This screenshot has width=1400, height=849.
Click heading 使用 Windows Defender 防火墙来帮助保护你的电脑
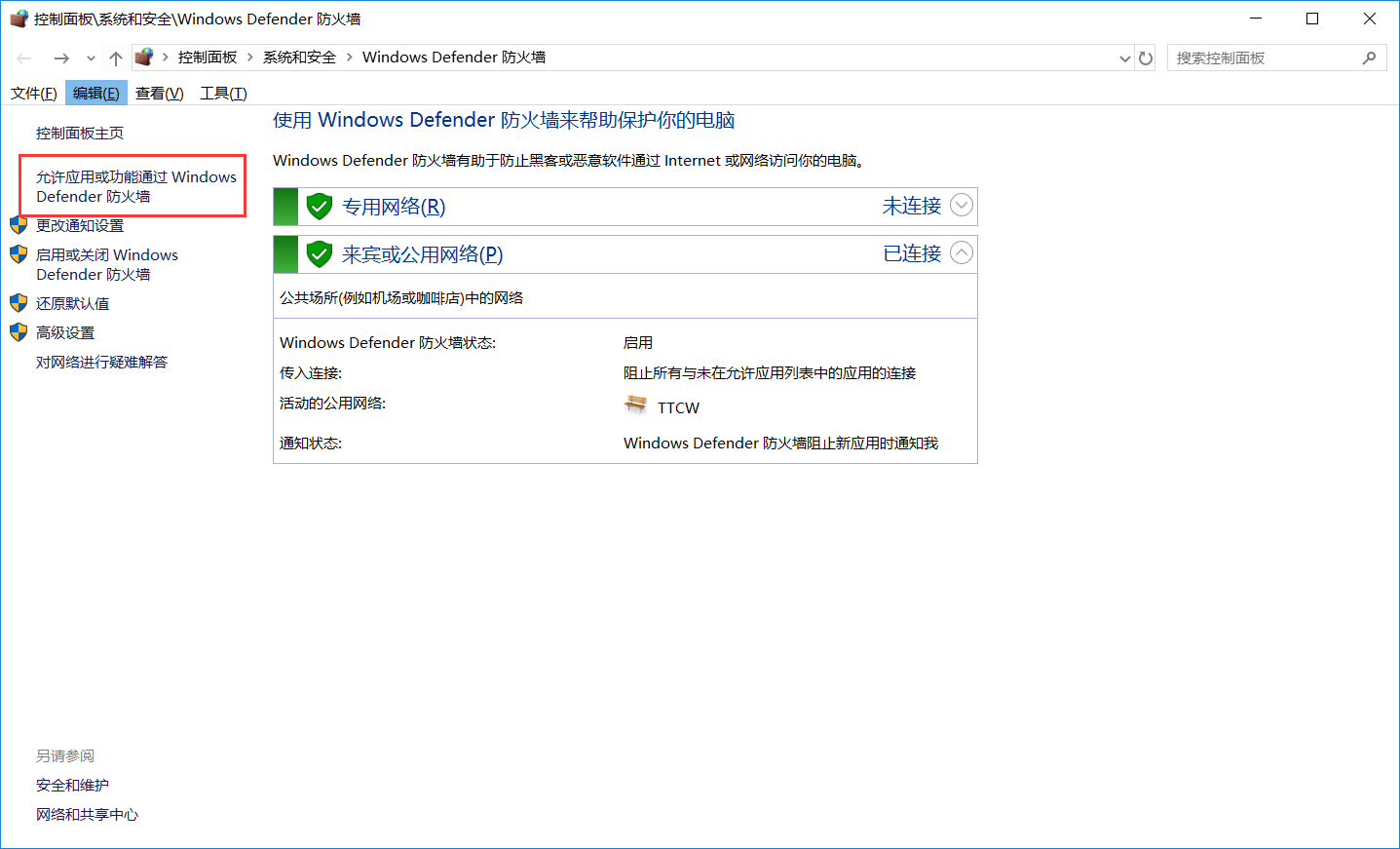[x=504, y=120]
